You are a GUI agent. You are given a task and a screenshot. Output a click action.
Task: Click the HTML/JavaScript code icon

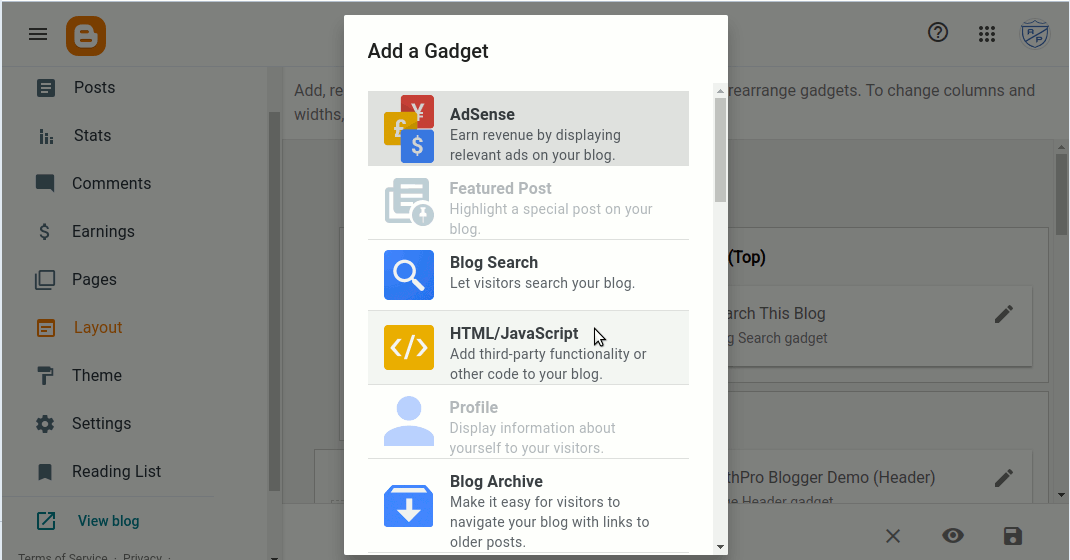[409, 348]
